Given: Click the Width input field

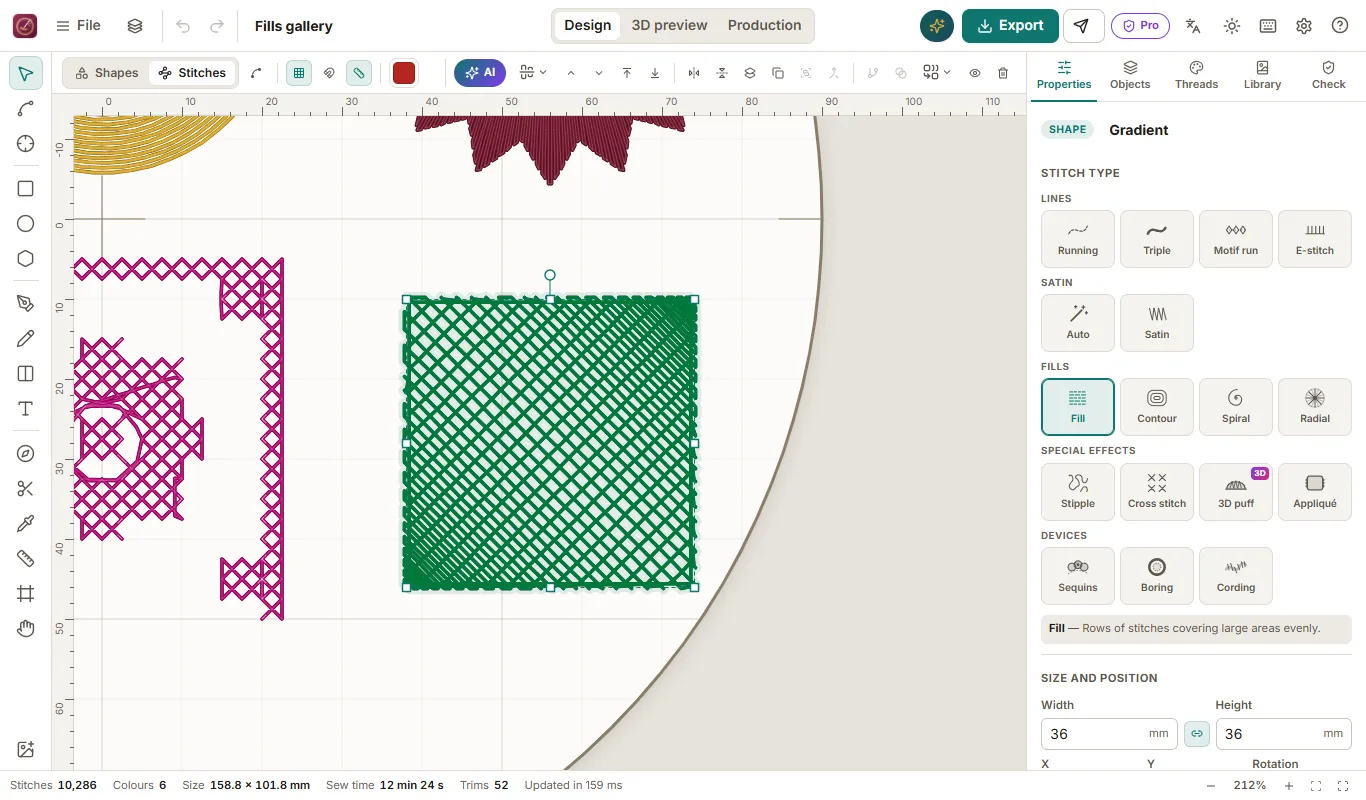Looking at the screenshot, I should pyautogui.click(x=1109, y=734).
